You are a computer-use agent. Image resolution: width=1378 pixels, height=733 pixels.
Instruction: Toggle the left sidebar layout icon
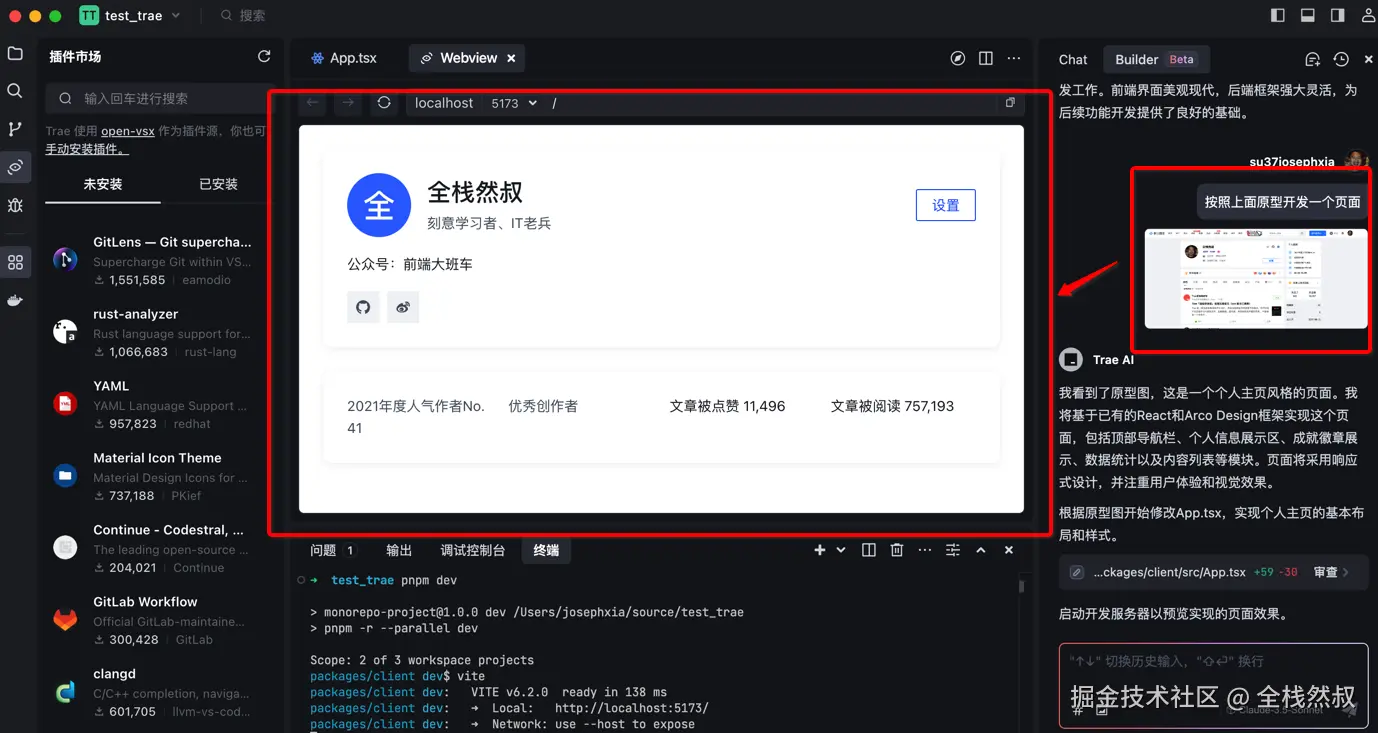pyautogui.click(x=1277, y=15)
